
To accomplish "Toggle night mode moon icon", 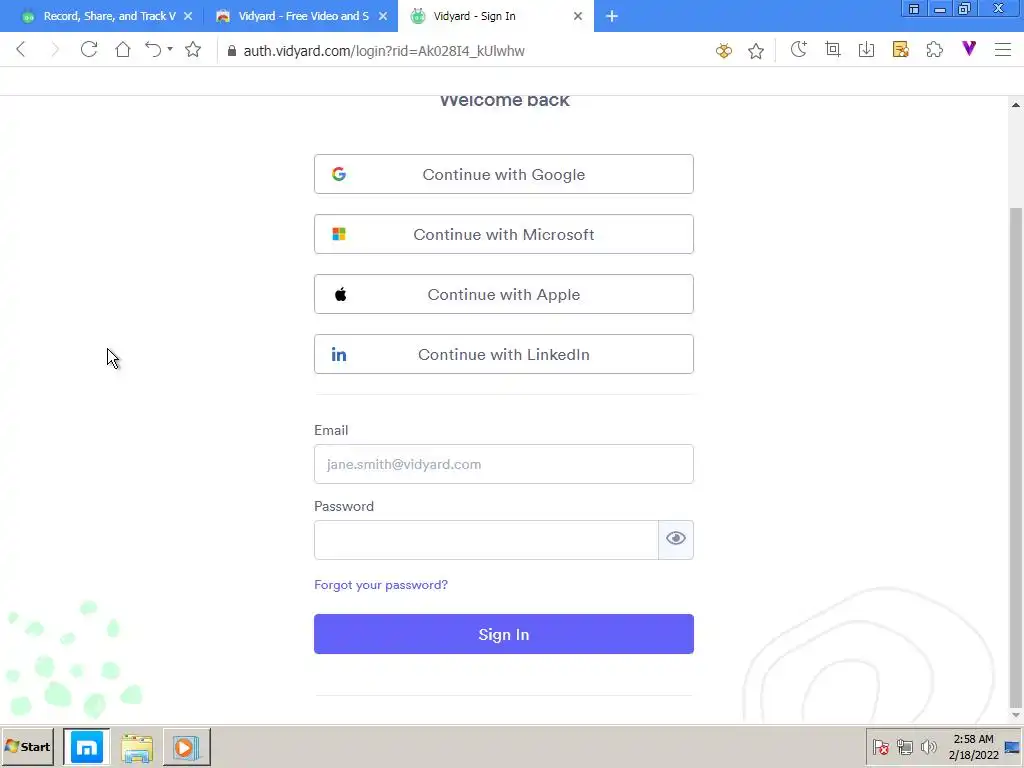I will pos(798,50).
